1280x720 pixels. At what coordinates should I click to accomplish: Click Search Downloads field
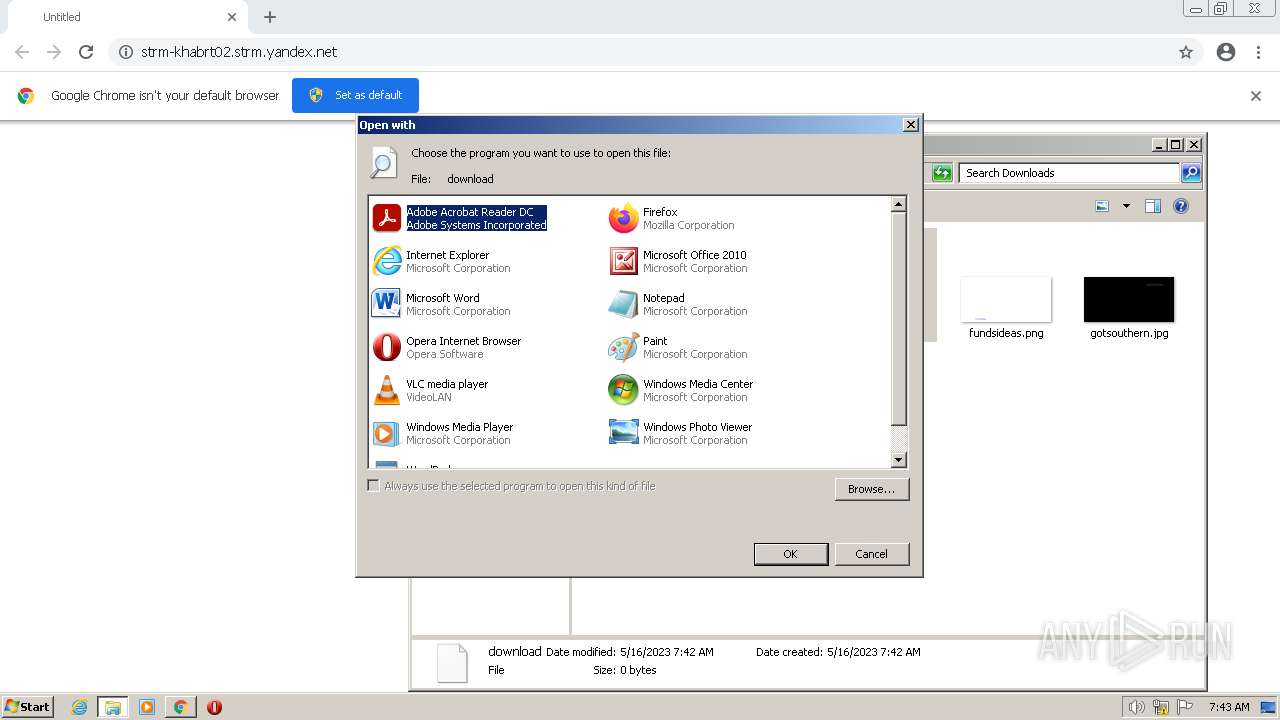tap(1068, 173)
